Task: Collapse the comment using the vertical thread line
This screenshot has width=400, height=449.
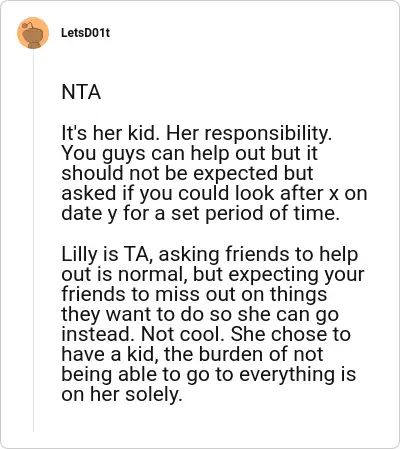Action: pyautogui.click(x=33, y=241)
